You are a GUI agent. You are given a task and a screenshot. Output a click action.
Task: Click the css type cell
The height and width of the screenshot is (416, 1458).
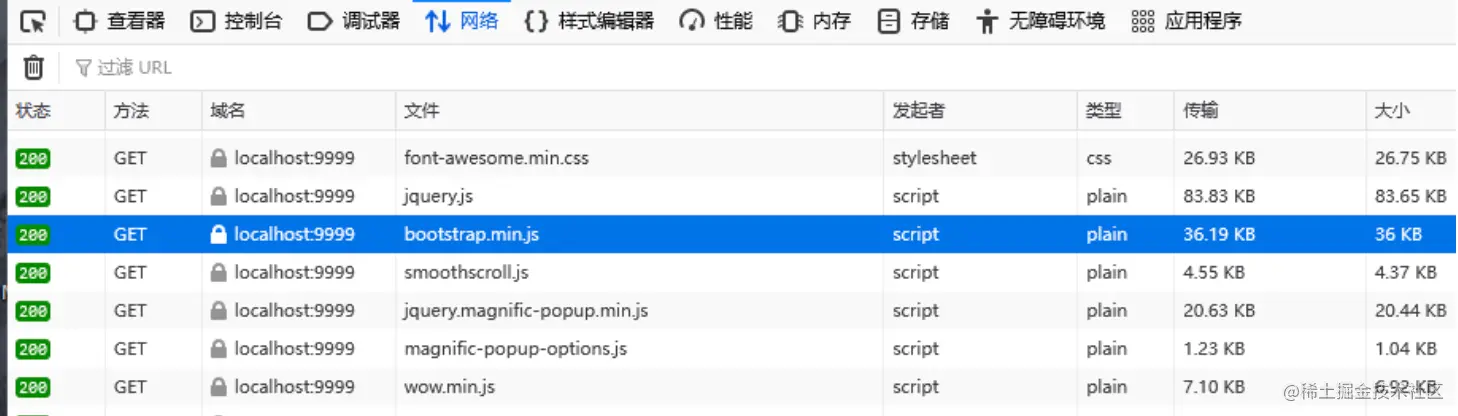click(x=1099, y=158)
